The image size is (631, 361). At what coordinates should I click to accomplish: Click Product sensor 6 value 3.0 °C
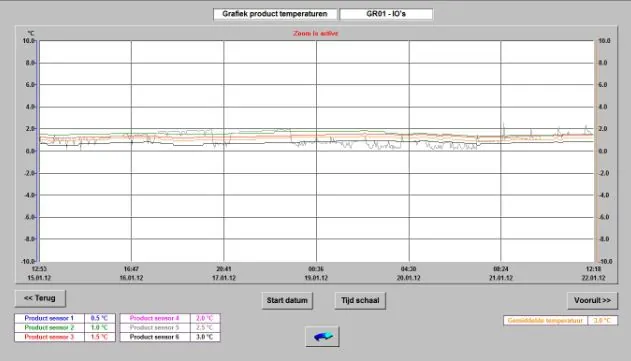point(205,337)
